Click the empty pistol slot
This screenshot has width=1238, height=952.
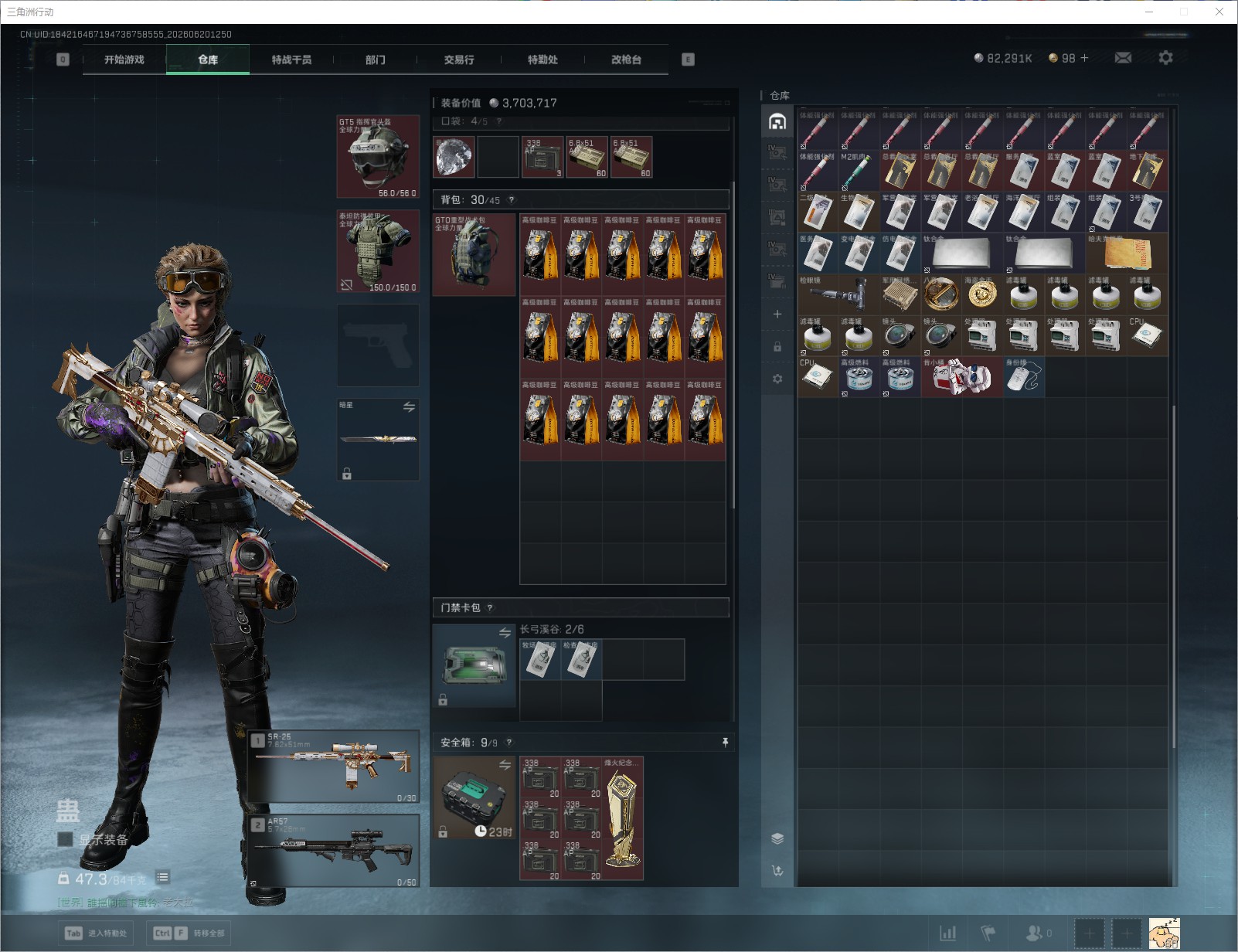[378, 345]
